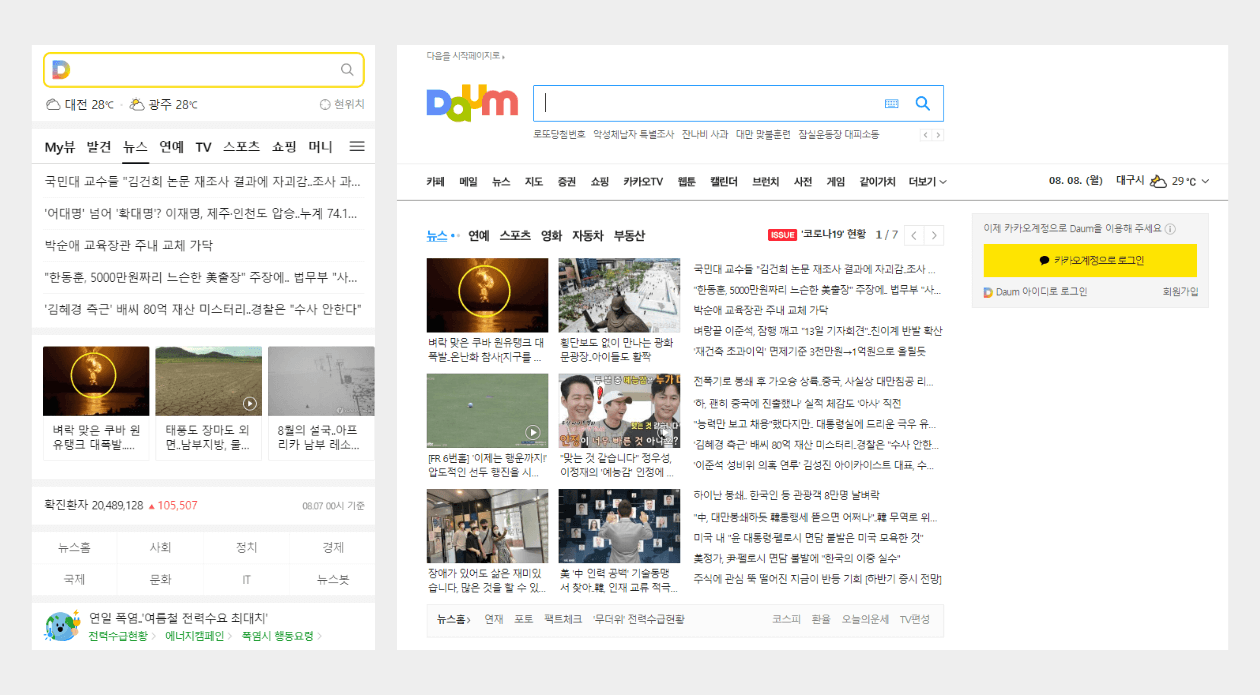Select the 연예 tab in mobile panel
Image resolution: width=1260 pixels, height=695 pixels.
(x=172, y=147)
